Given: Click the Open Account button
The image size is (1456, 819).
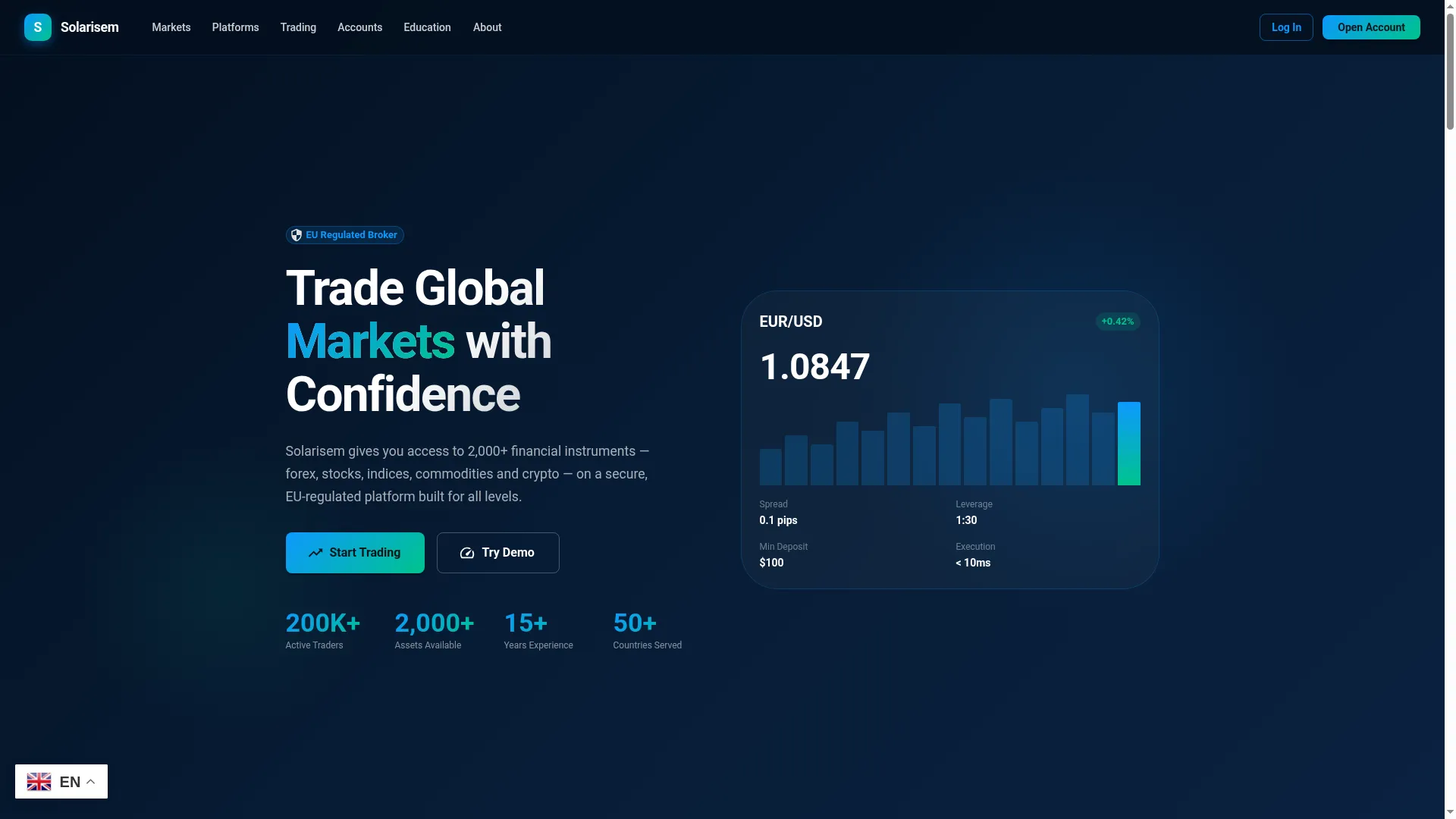Looking at the screenshot, I should coord(1371,27).
